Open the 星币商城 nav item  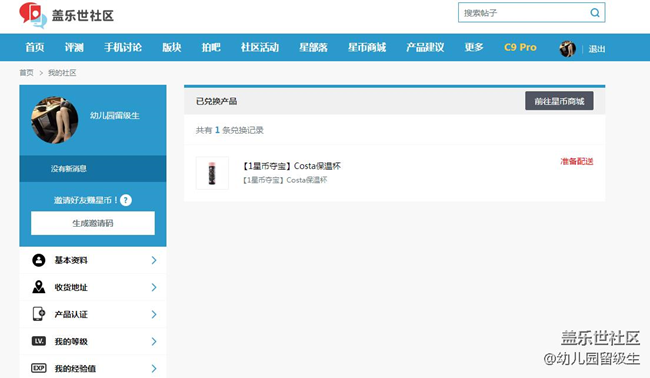coord(367,47)
